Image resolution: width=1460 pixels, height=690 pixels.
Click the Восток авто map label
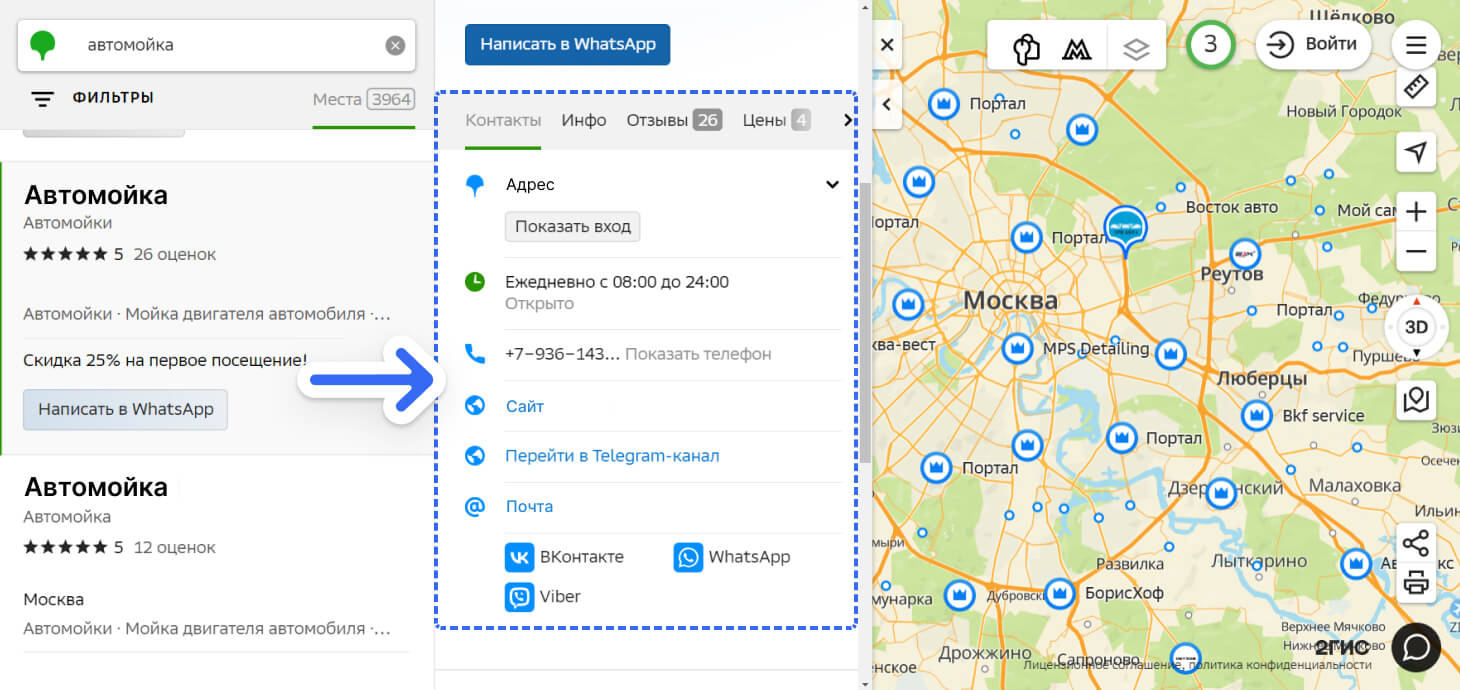[1232, 207]
